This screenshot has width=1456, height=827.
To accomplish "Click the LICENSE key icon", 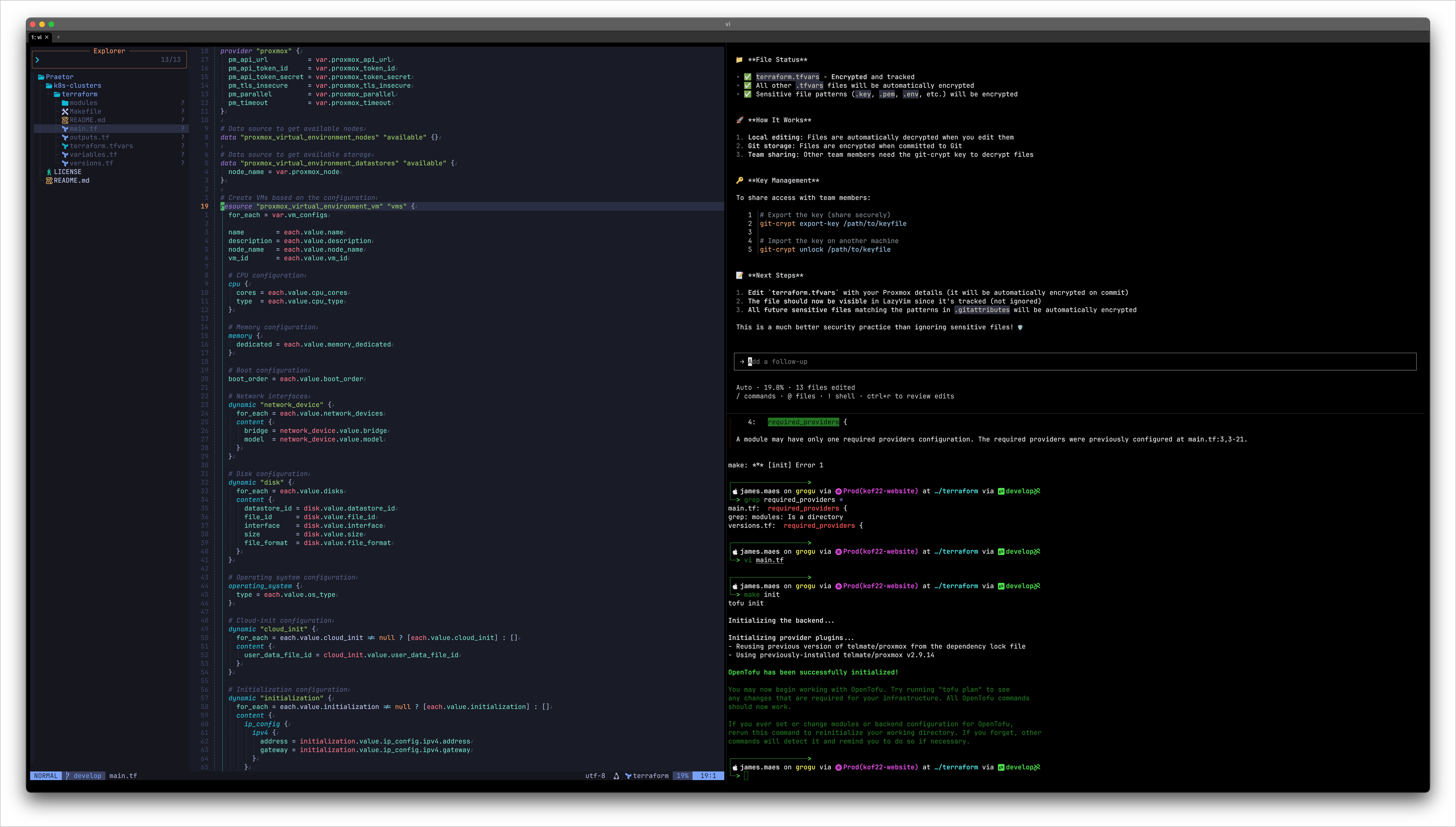I will 49,171.
